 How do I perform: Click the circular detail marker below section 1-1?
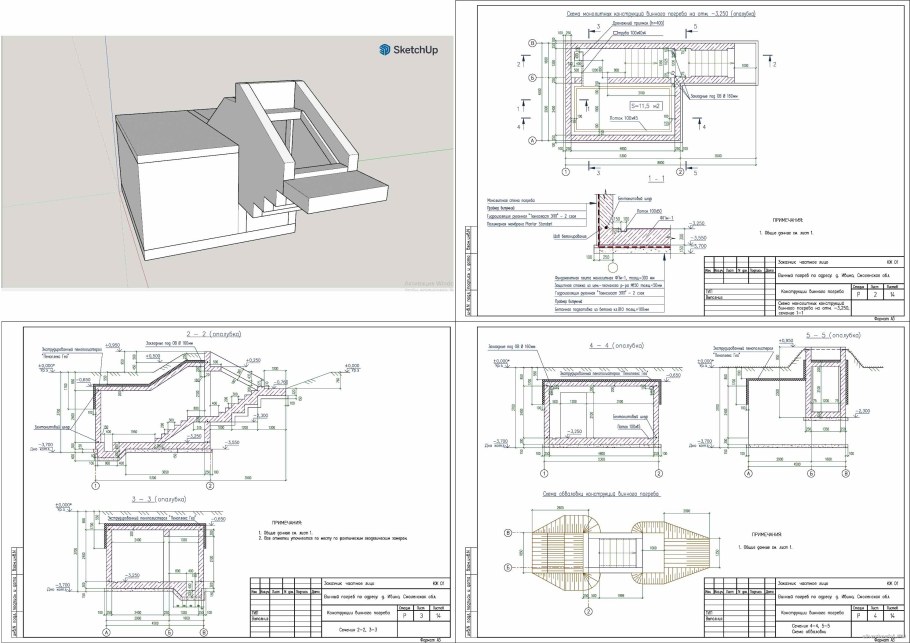(614, 263)
